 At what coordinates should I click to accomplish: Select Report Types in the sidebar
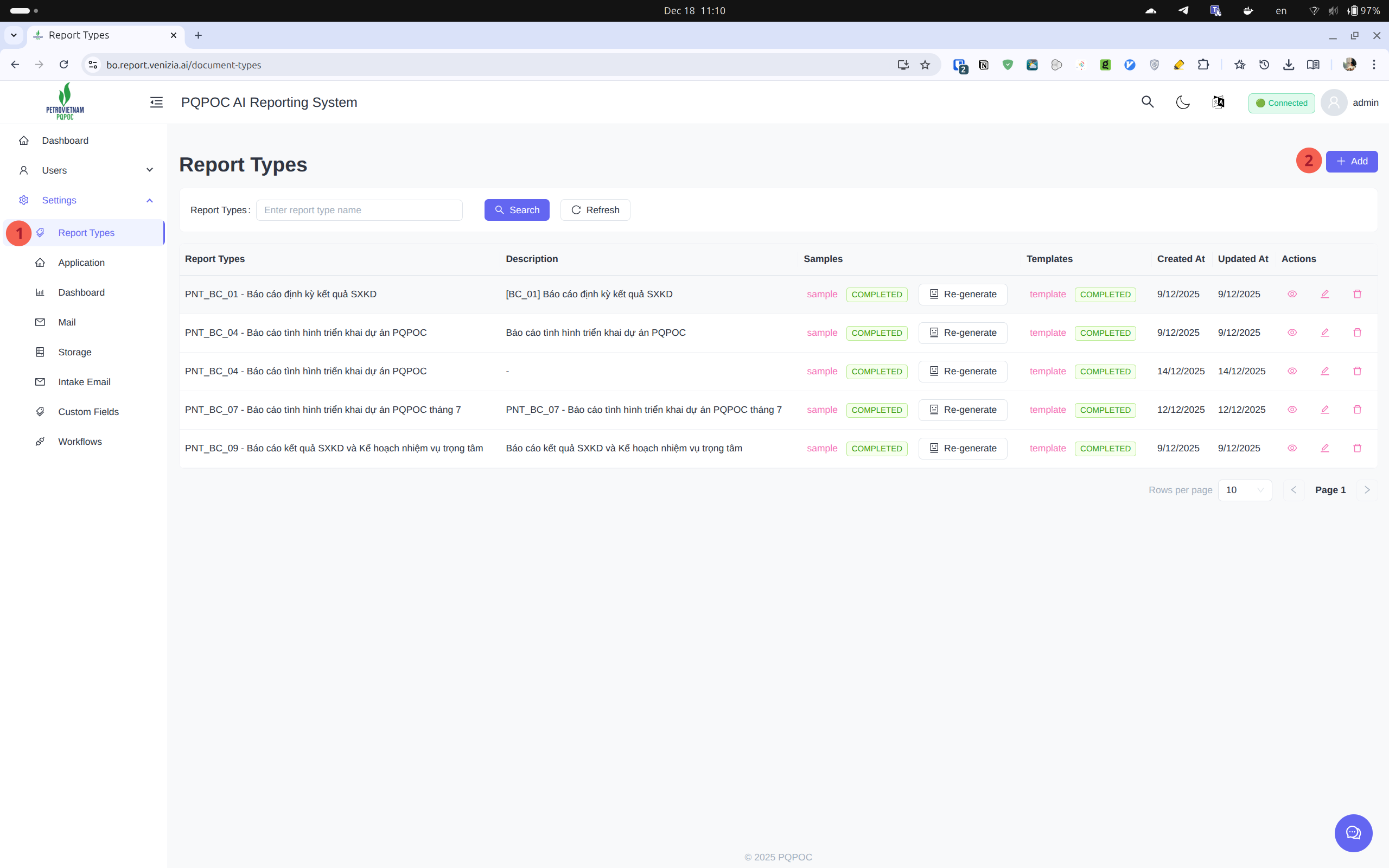point(86,233)
